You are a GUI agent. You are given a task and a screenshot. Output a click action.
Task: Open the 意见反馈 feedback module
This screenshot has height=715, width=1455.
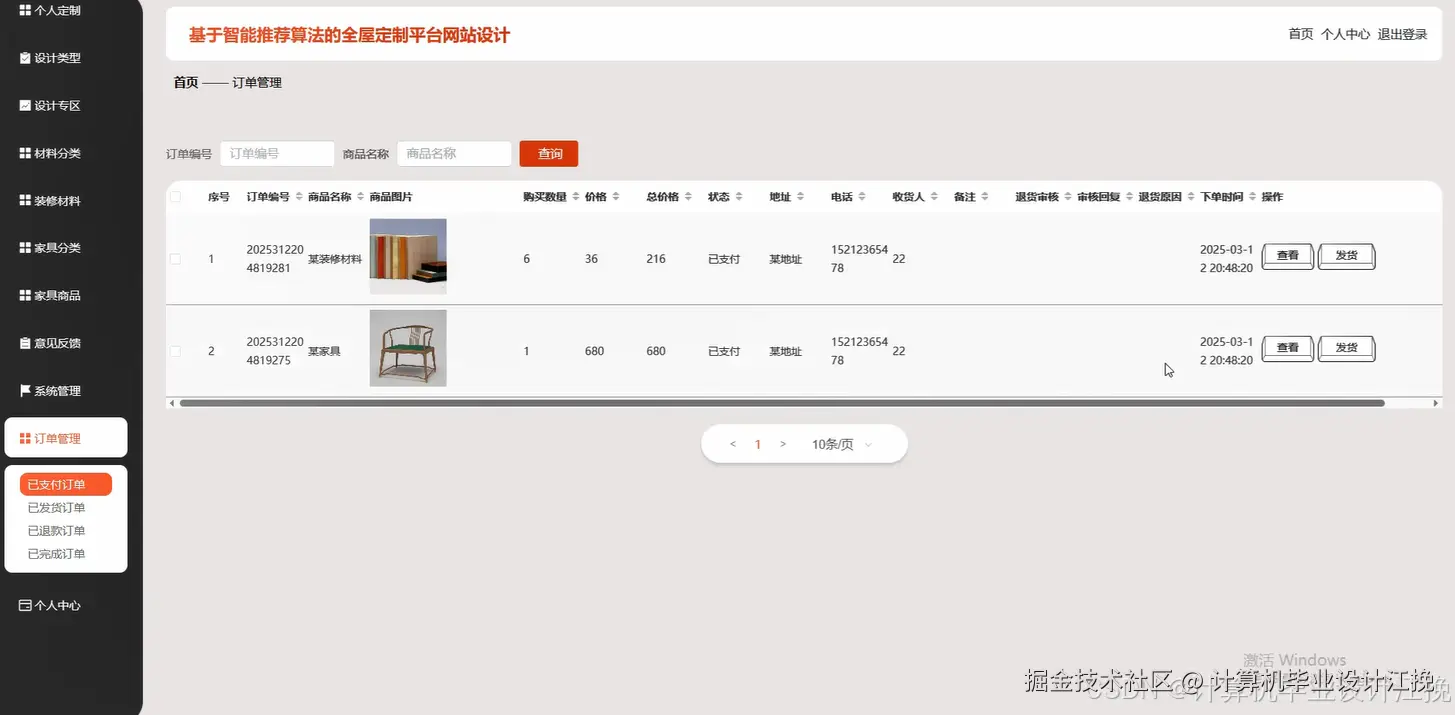(50, 342)
